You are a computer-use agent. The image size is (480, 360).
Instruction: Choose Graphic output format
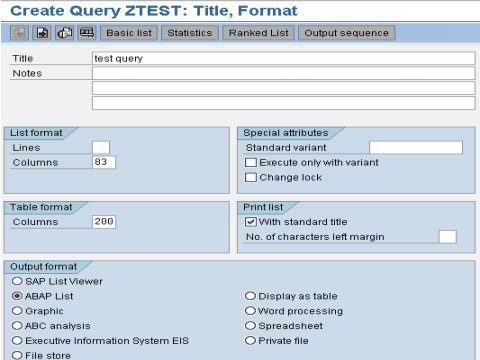17,311
